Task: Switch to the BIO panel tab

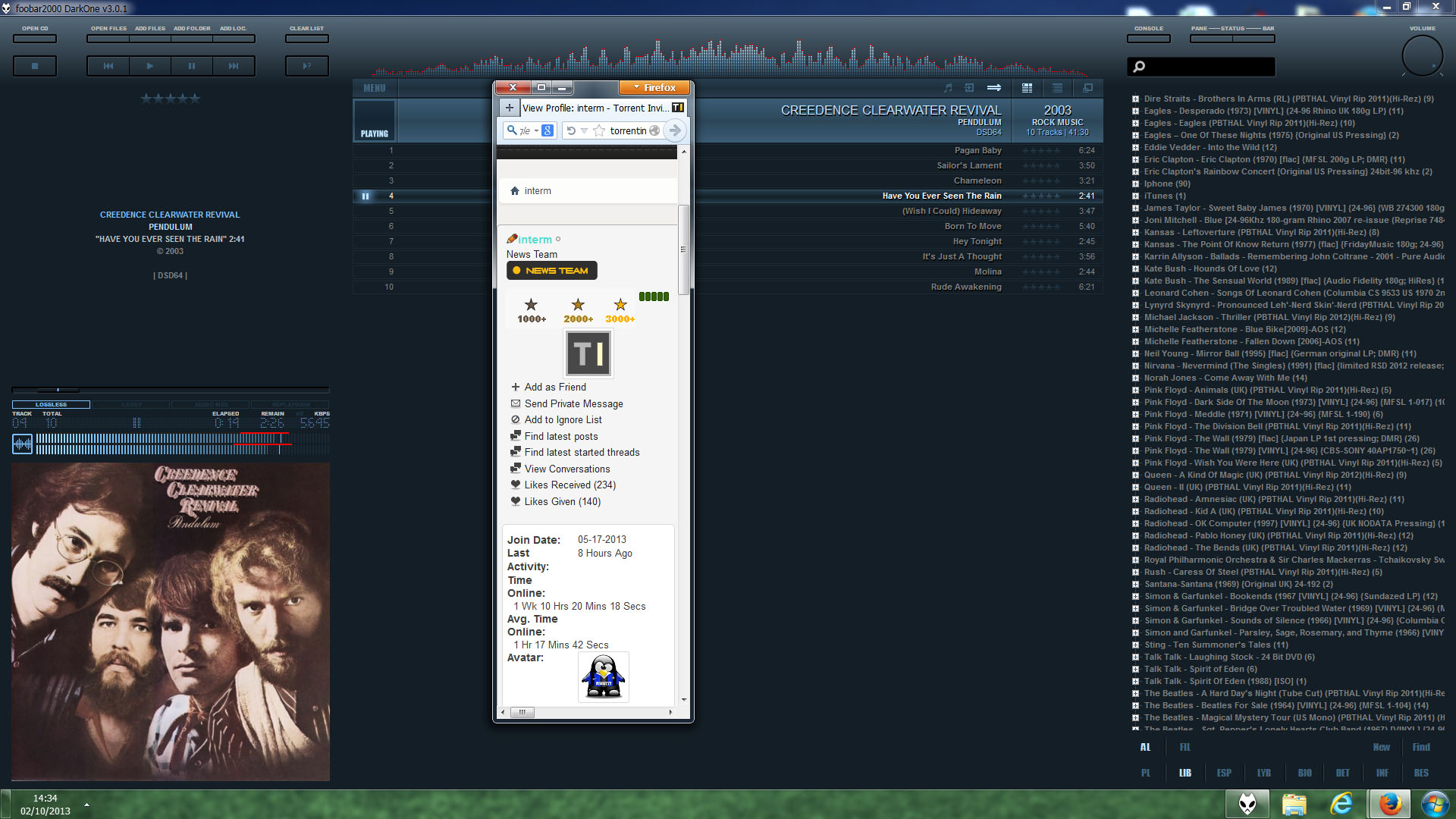Action: point(1304,773)
